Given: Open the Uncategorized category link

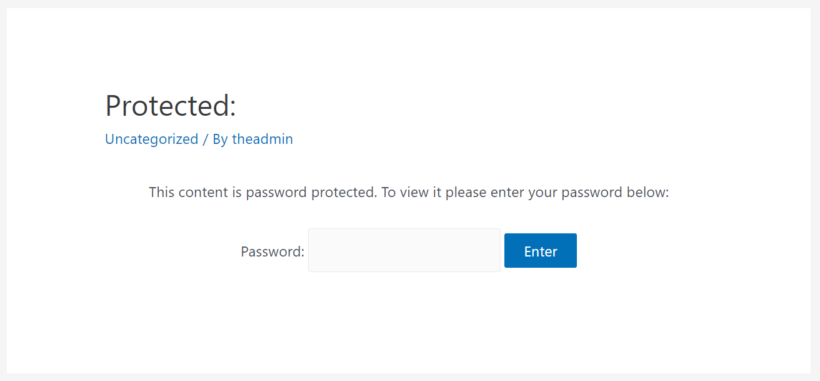Looking at the screenshot, I should point(152,139).
